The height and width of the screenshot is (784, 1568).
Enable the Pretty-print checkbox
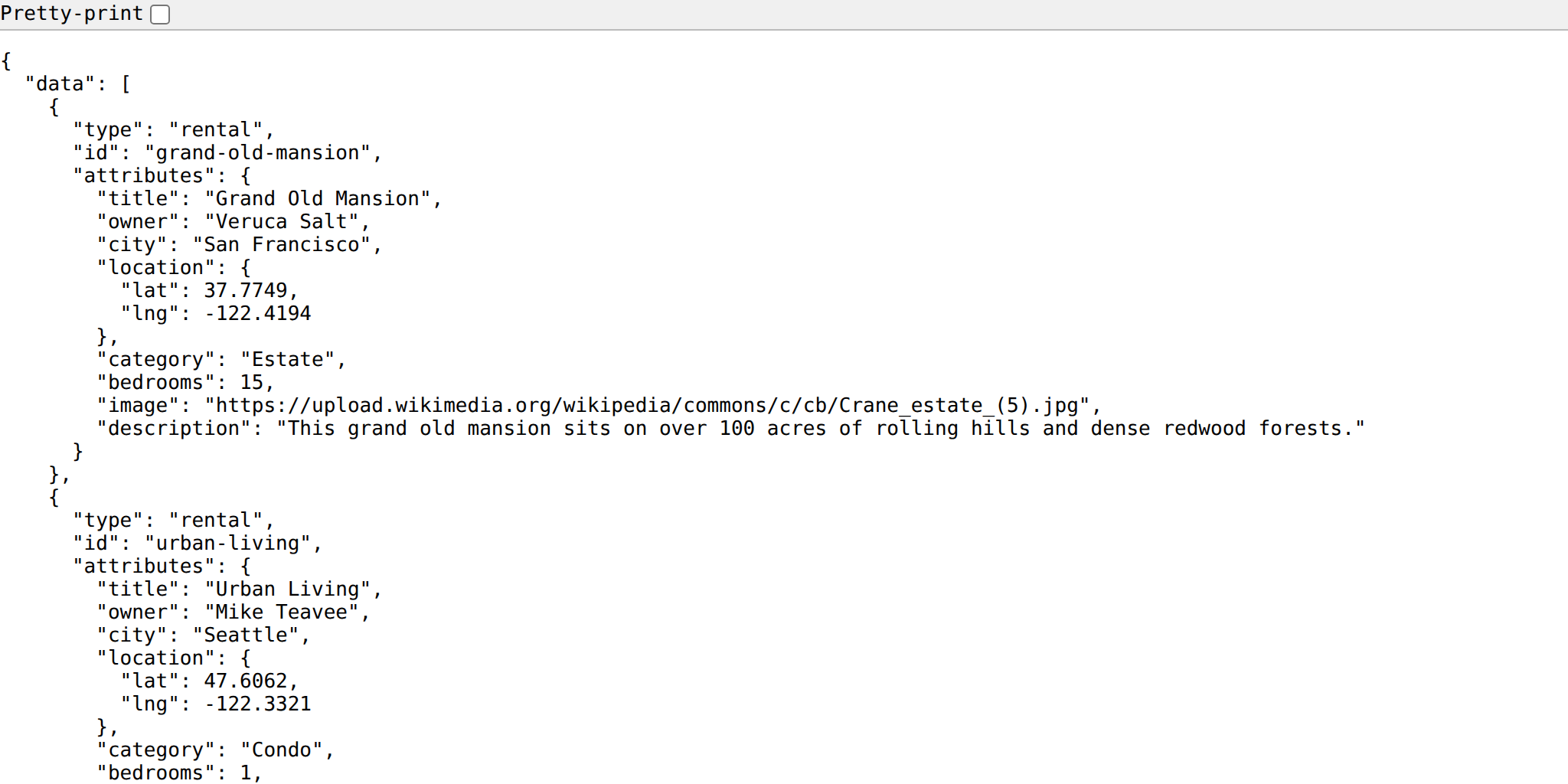point(159,13)
